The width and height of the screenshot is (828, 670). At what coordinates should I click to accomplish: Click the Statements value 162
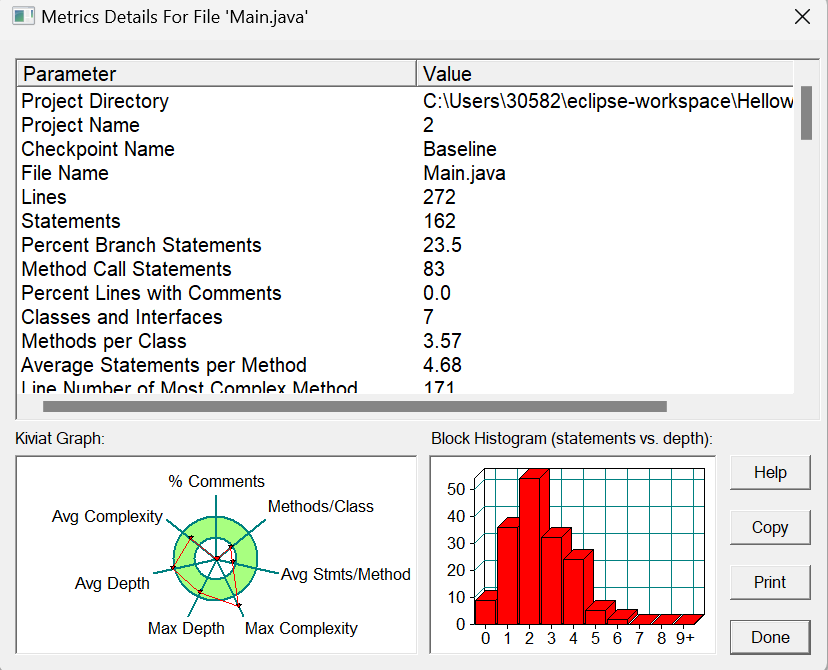pos(439,221)
